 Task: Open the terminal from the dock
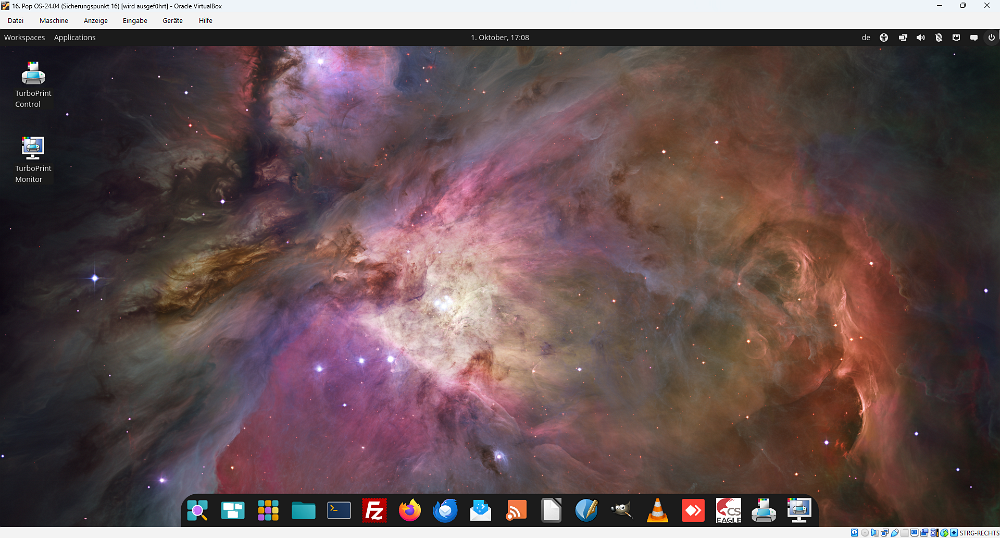(339, 511)
